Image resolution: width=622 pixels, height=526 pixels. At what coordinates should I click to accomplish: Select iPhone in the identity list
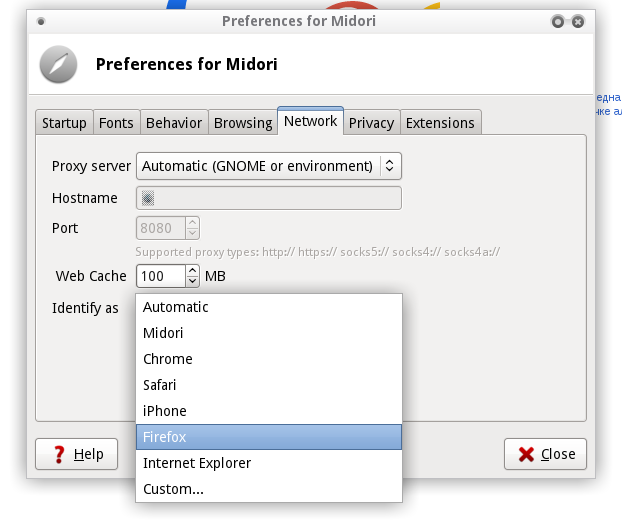268,411
